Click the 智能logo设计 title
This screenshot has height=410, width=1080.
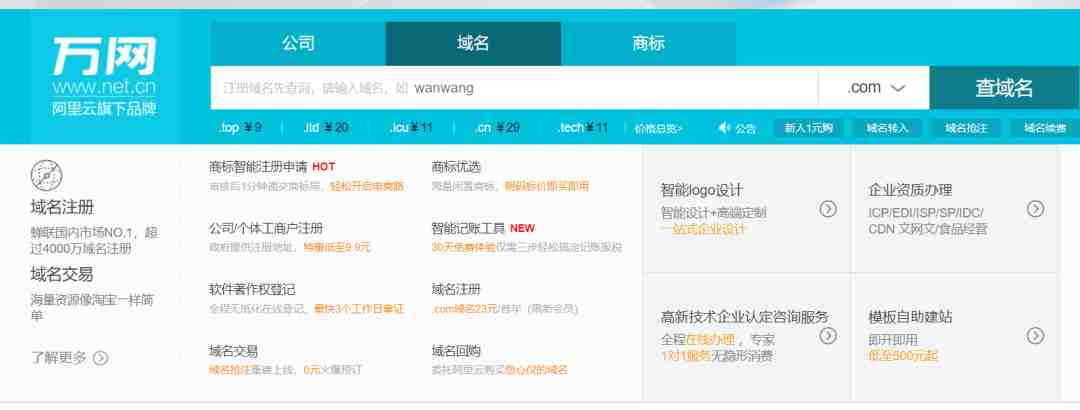coord(702,190)
